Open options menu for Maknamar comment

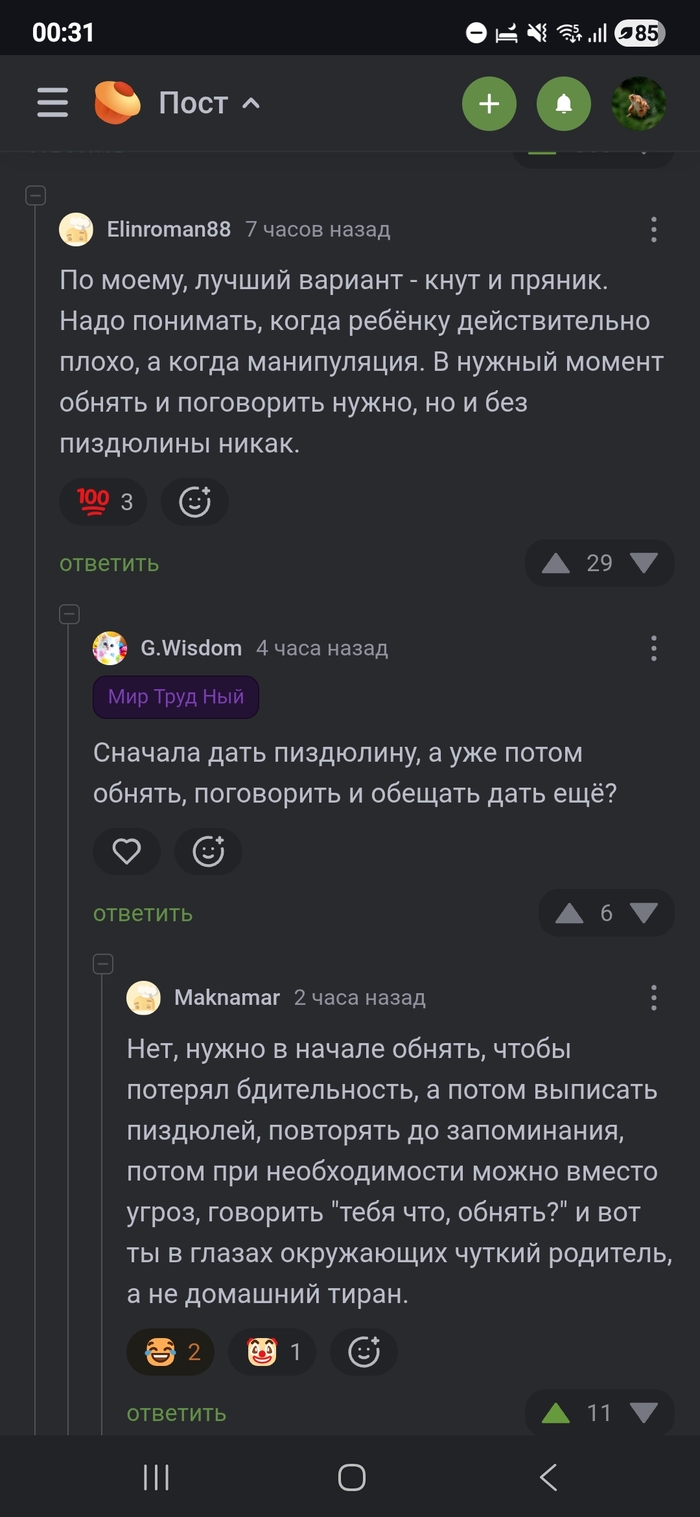pos(653,997)
